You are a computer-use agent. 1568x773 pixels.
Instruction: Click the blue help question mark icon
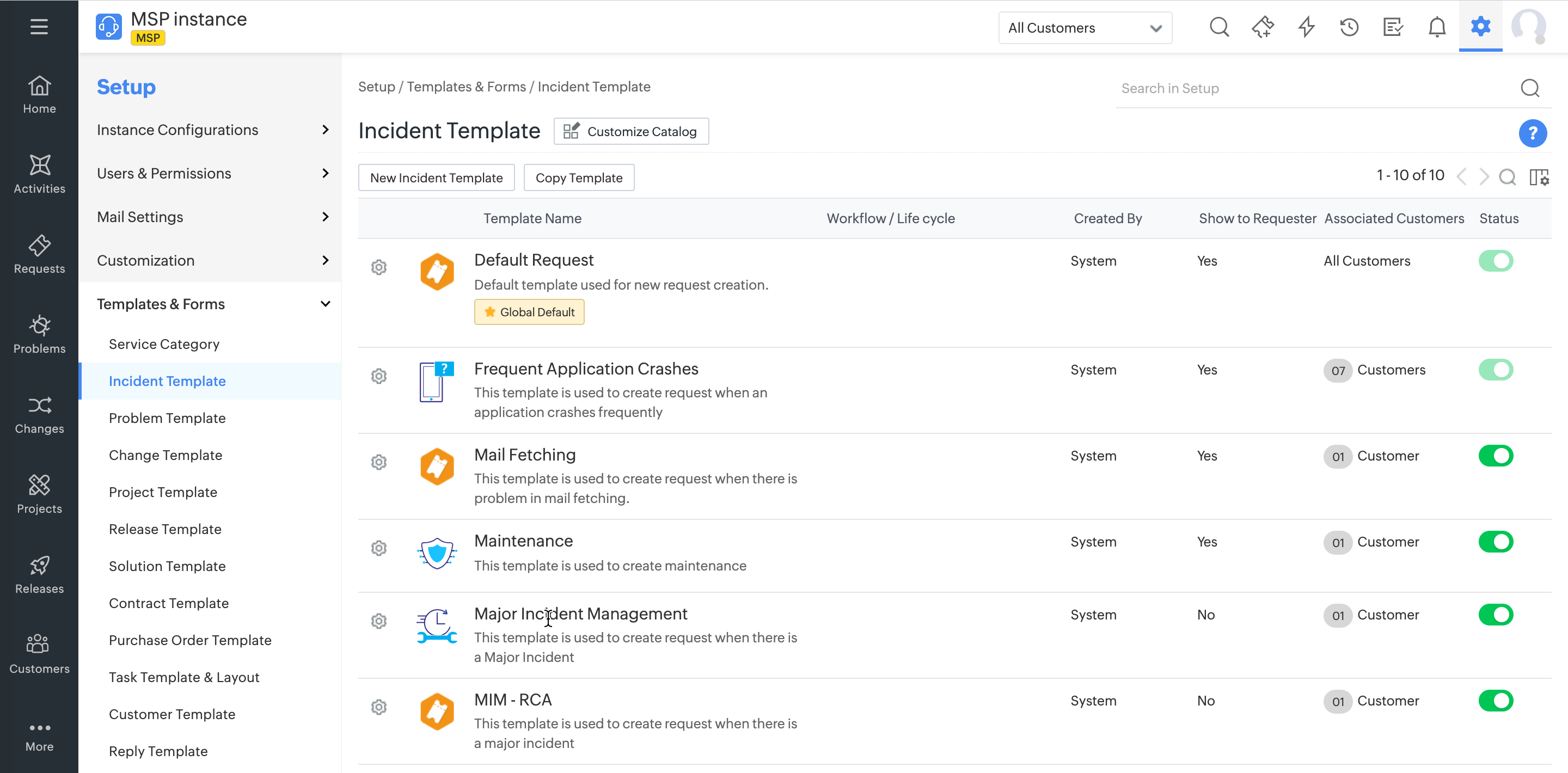1532,133
